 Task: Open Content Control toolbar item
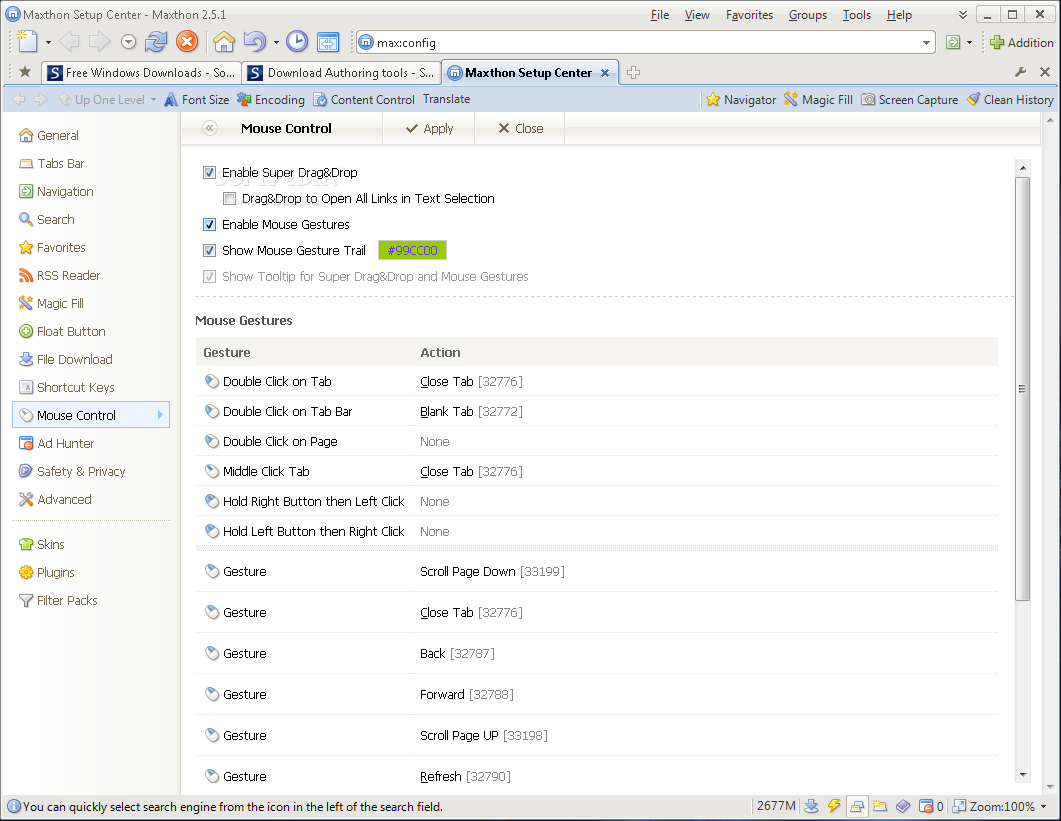pos(363,99)
